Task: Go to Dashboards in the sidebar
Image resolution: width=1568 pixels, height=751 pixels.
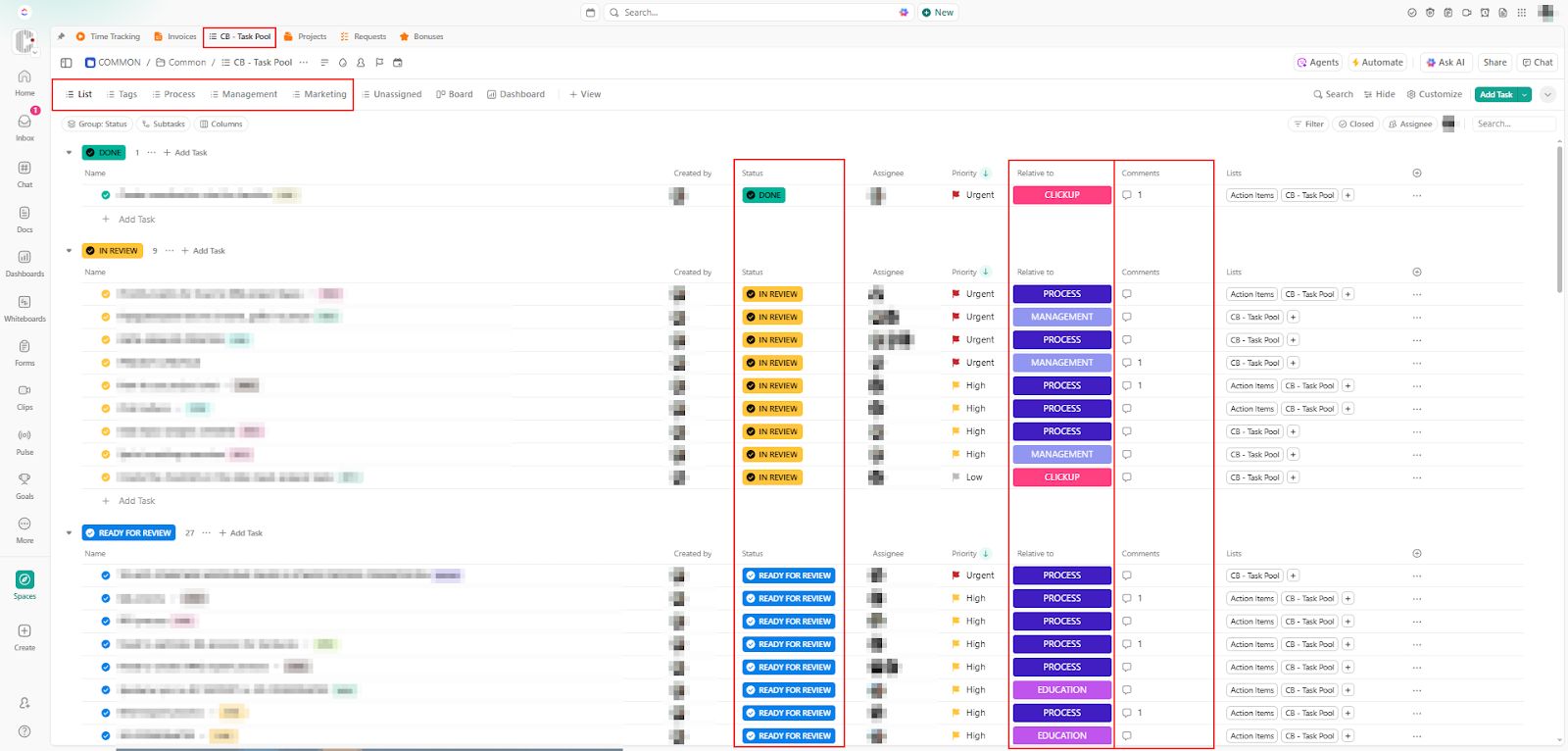Action: pyautogui.click(x=24, y=264)
